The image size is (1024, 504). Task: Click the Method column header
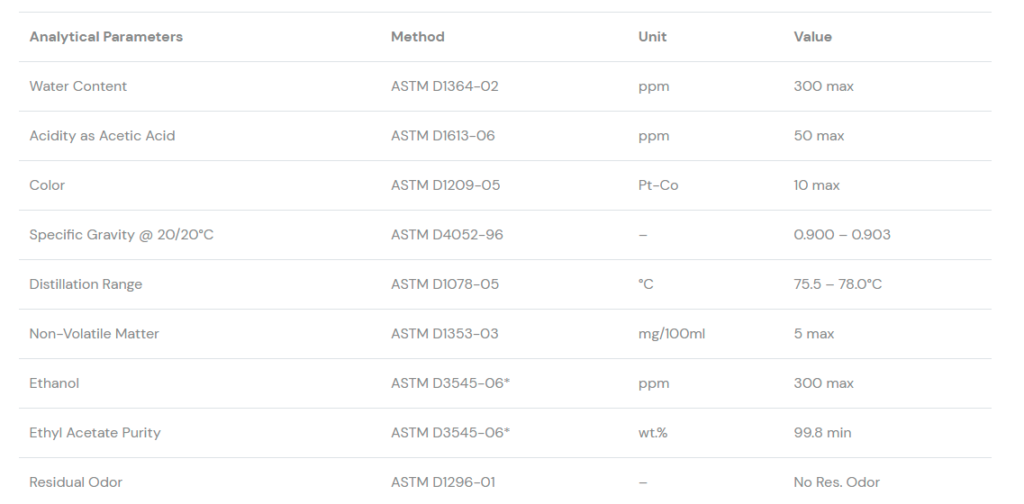point(417,37)
